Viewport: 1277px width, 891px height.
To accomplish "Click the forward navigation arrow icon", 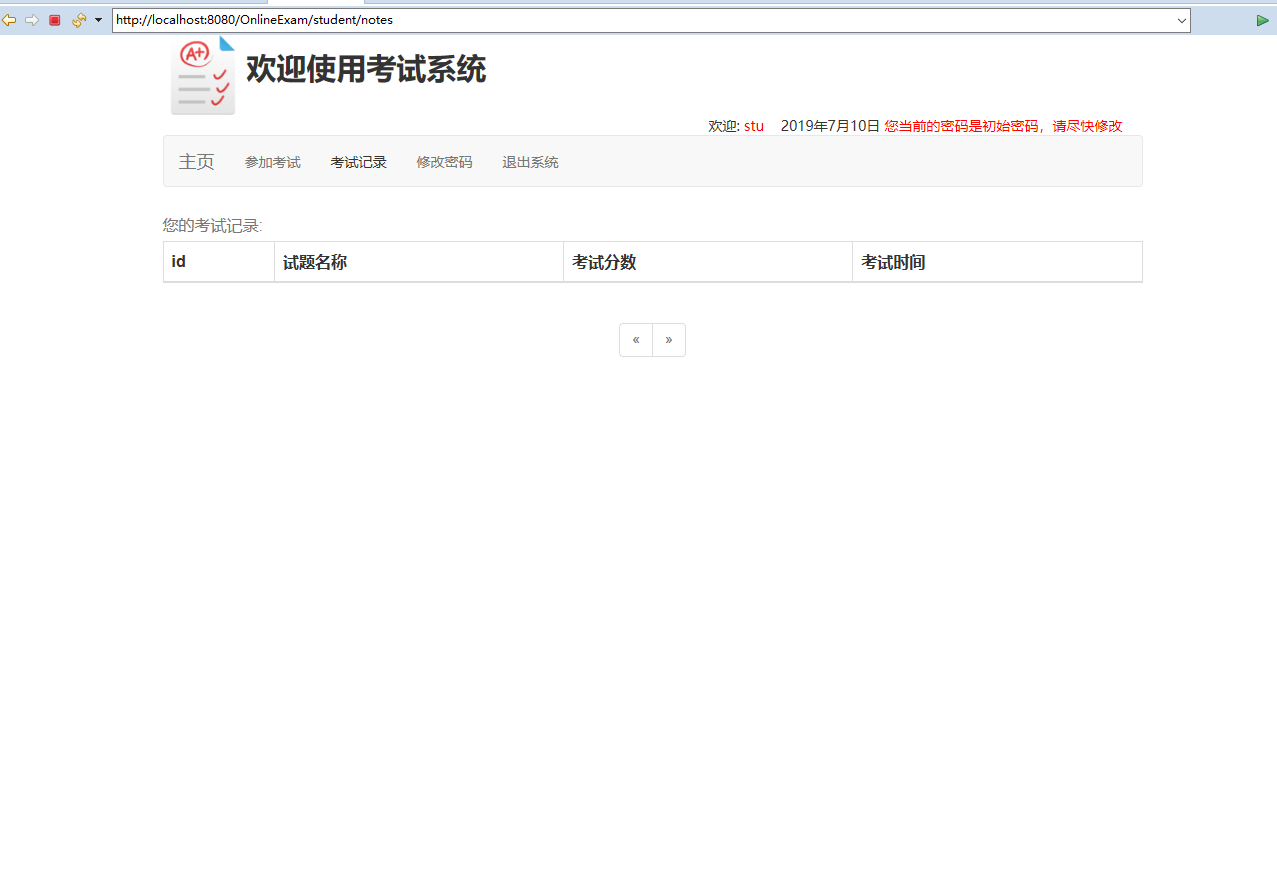I will (31, 19).
